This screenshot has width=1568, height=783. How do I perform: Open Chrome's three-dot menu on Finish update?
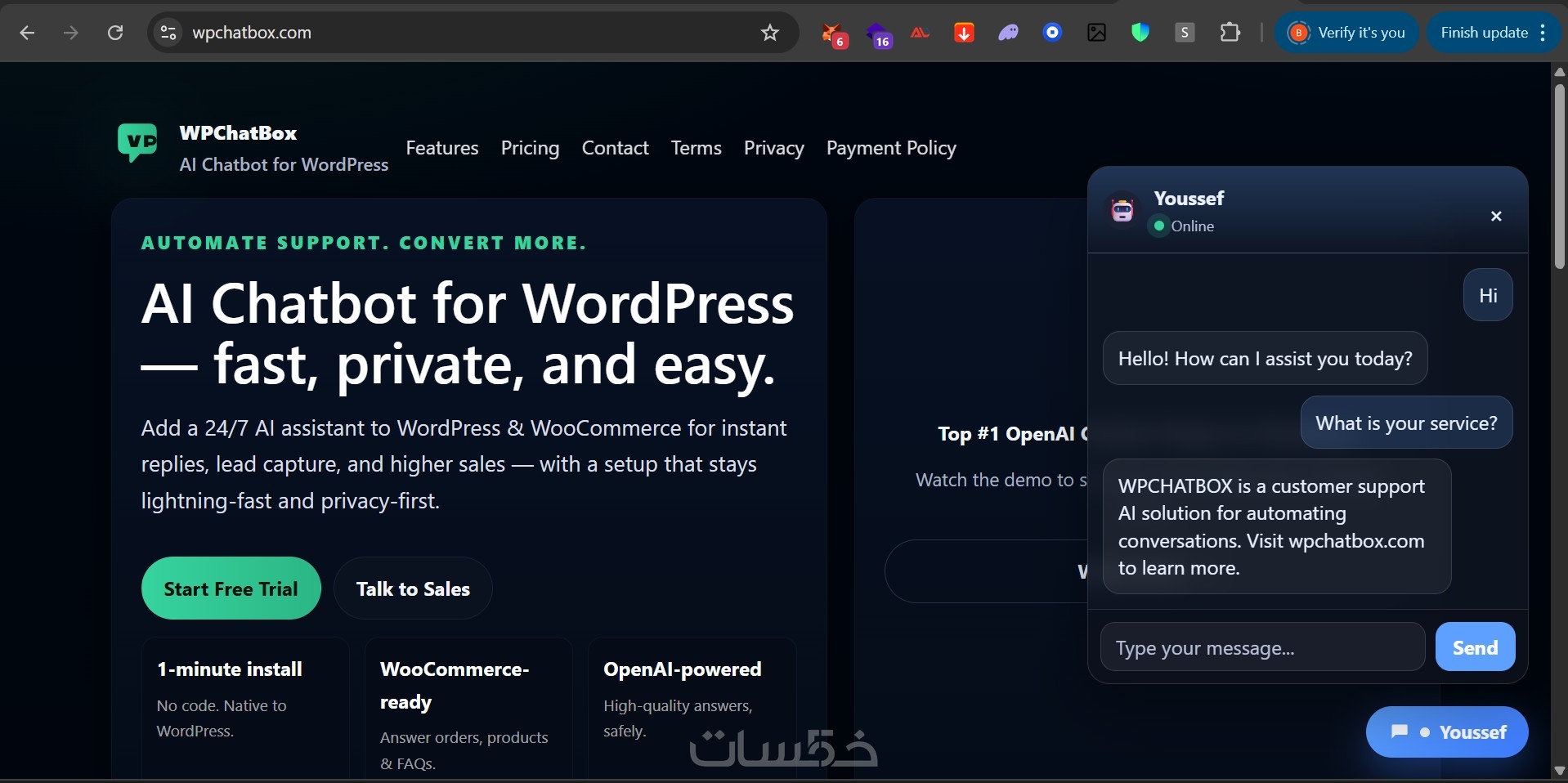click(1543, 33)
